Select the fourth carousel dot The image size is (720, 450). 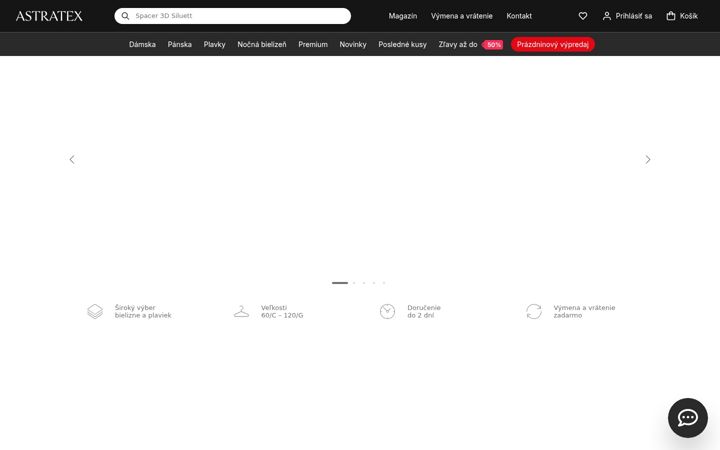pyautogui.click(x=374, y=283)
